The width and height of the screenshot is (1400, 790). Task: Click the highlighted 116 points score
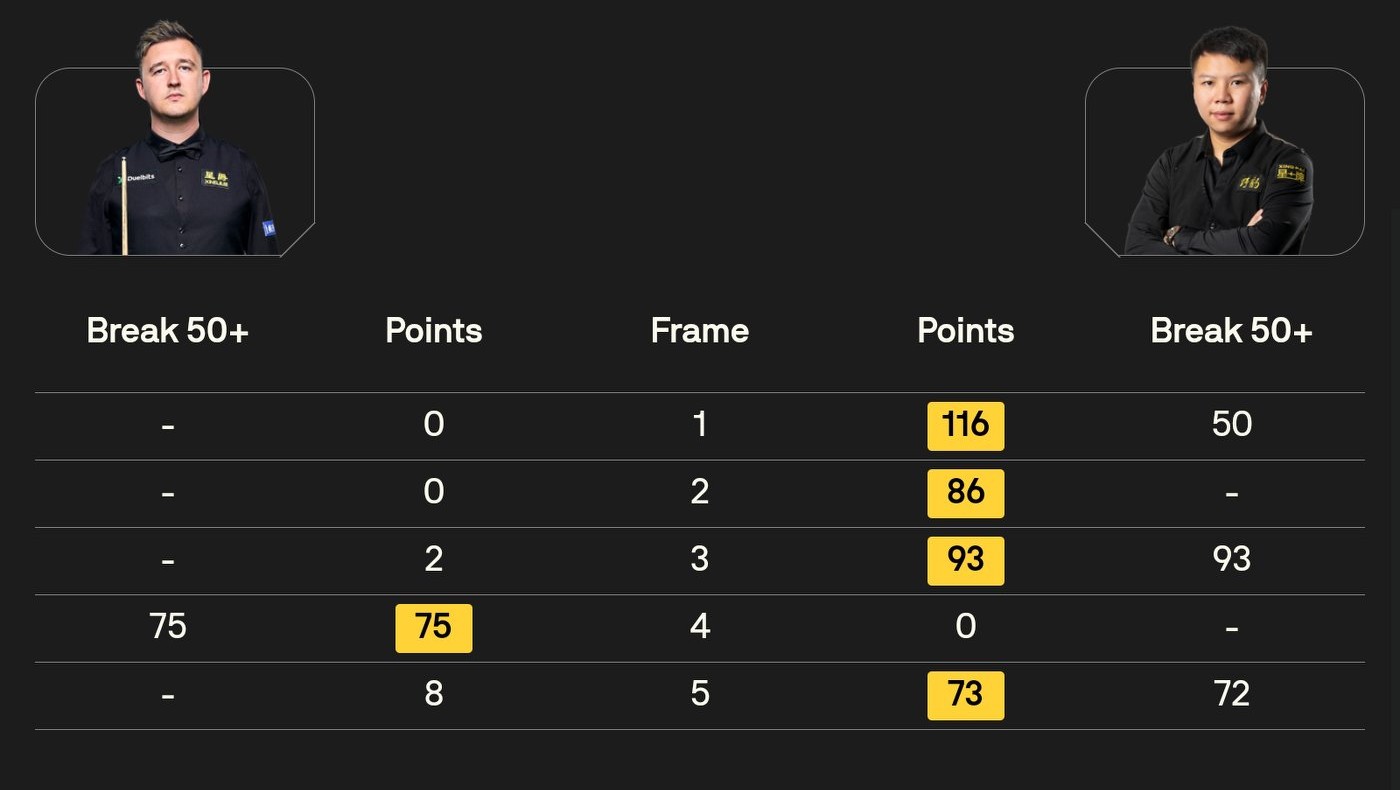pos(965,426)
